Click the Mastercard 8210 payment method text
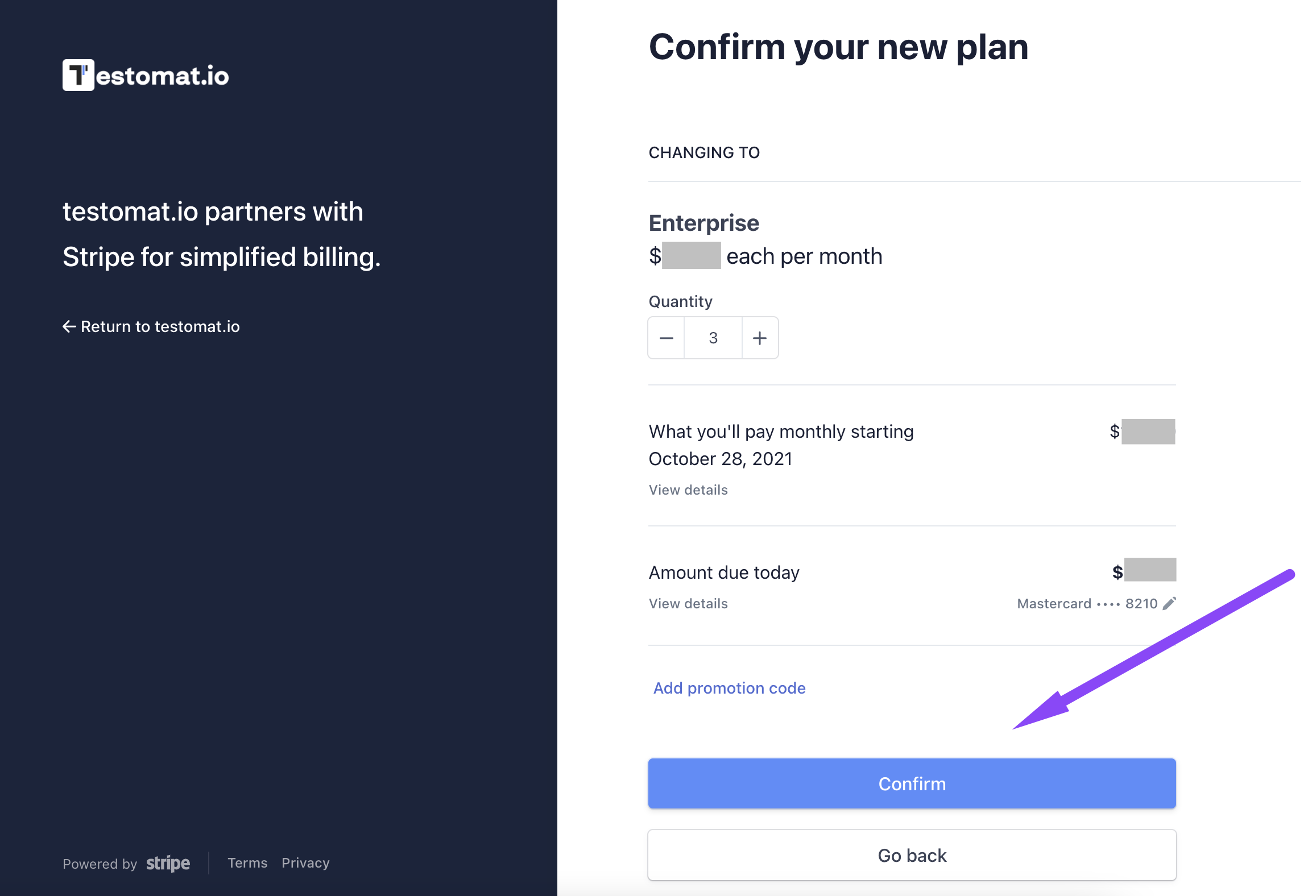1316x896 pixels. [x=1087, y=604]
